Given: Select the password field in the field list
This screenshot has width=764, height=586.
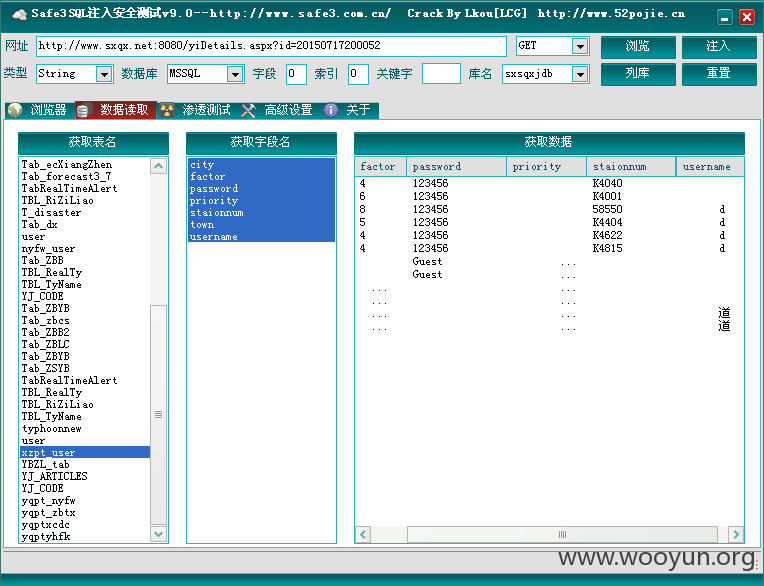Looking at the screenshot, I should point(262,189).
